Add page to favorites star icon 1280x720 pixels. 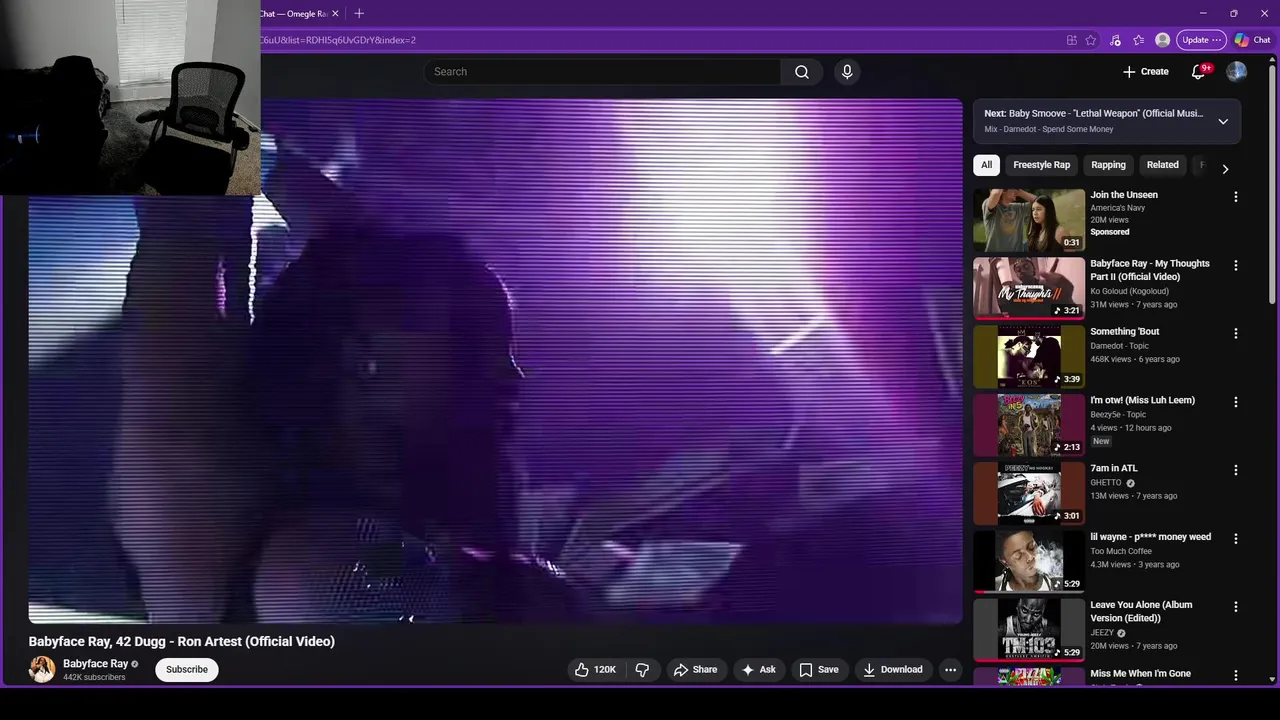[1091, 40]
